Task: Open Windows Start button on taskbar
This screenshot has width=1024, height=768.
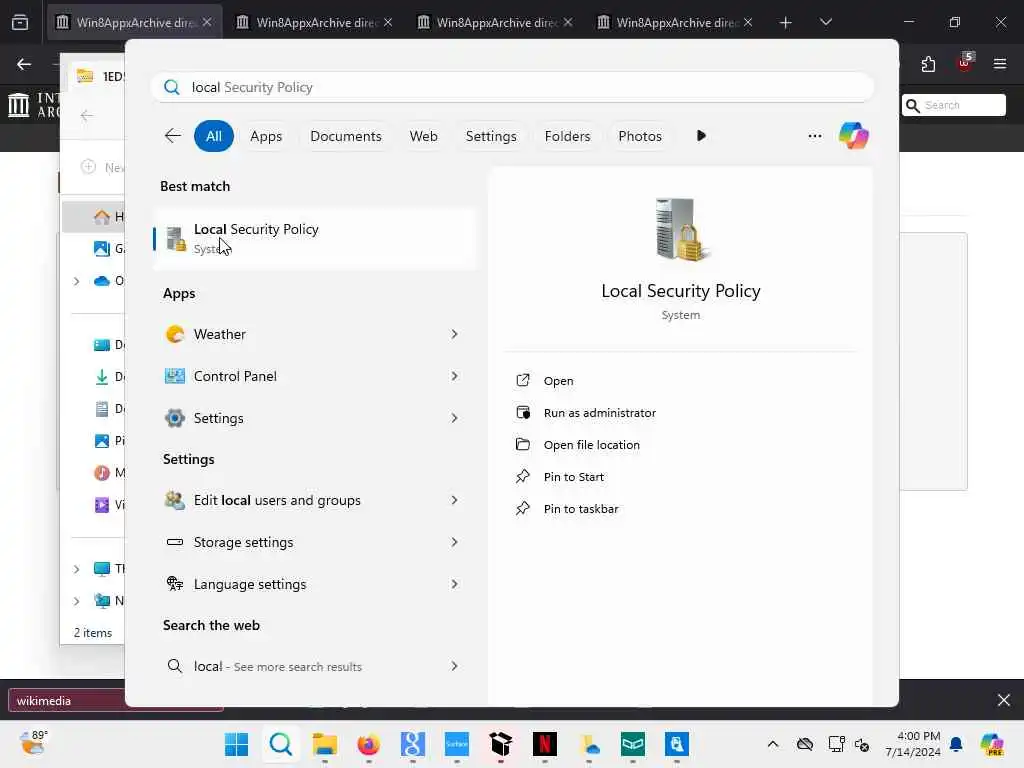Action: (236, 744)
